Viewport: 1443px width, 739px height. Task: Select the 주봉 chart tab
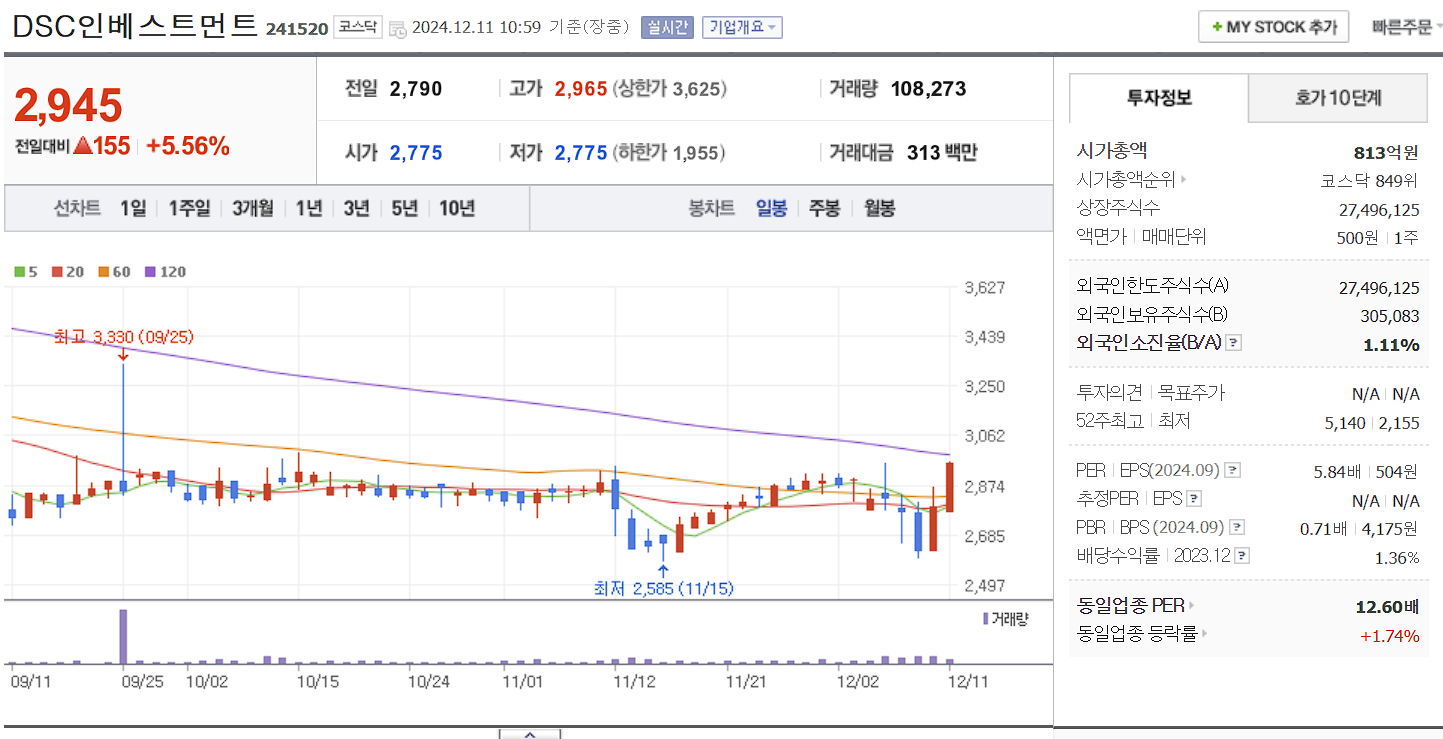[x=823, y=207]
